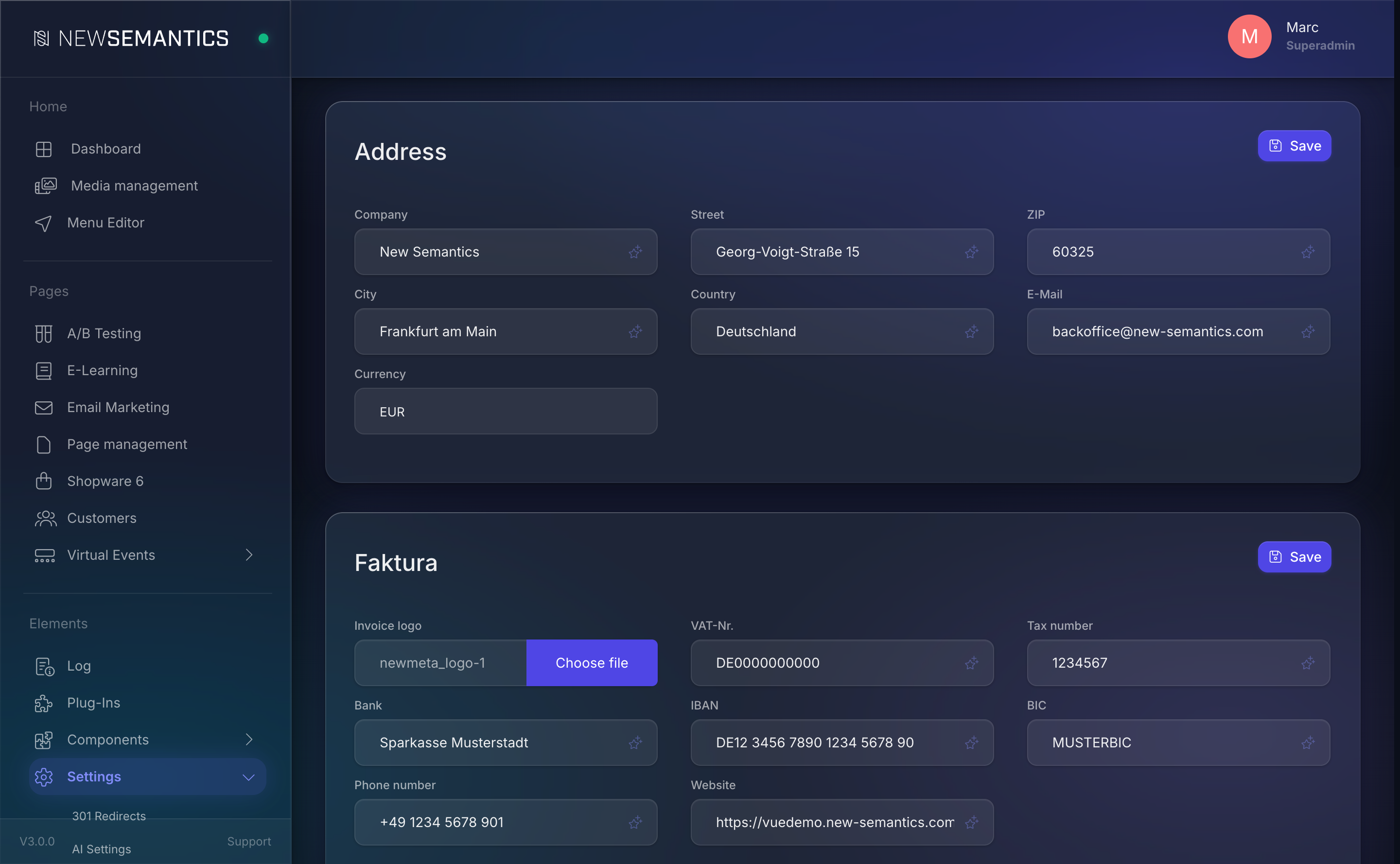Click the Company input field
This screenshot has height=864, width=1400.
pyautogui.click(x=506, y=252)
